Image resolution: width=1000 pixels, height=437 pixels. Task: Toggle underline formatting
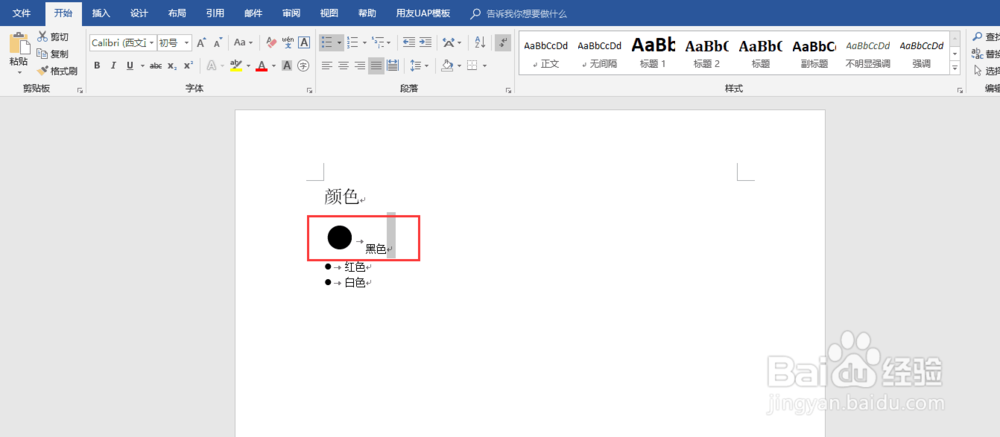click(130, 66)
